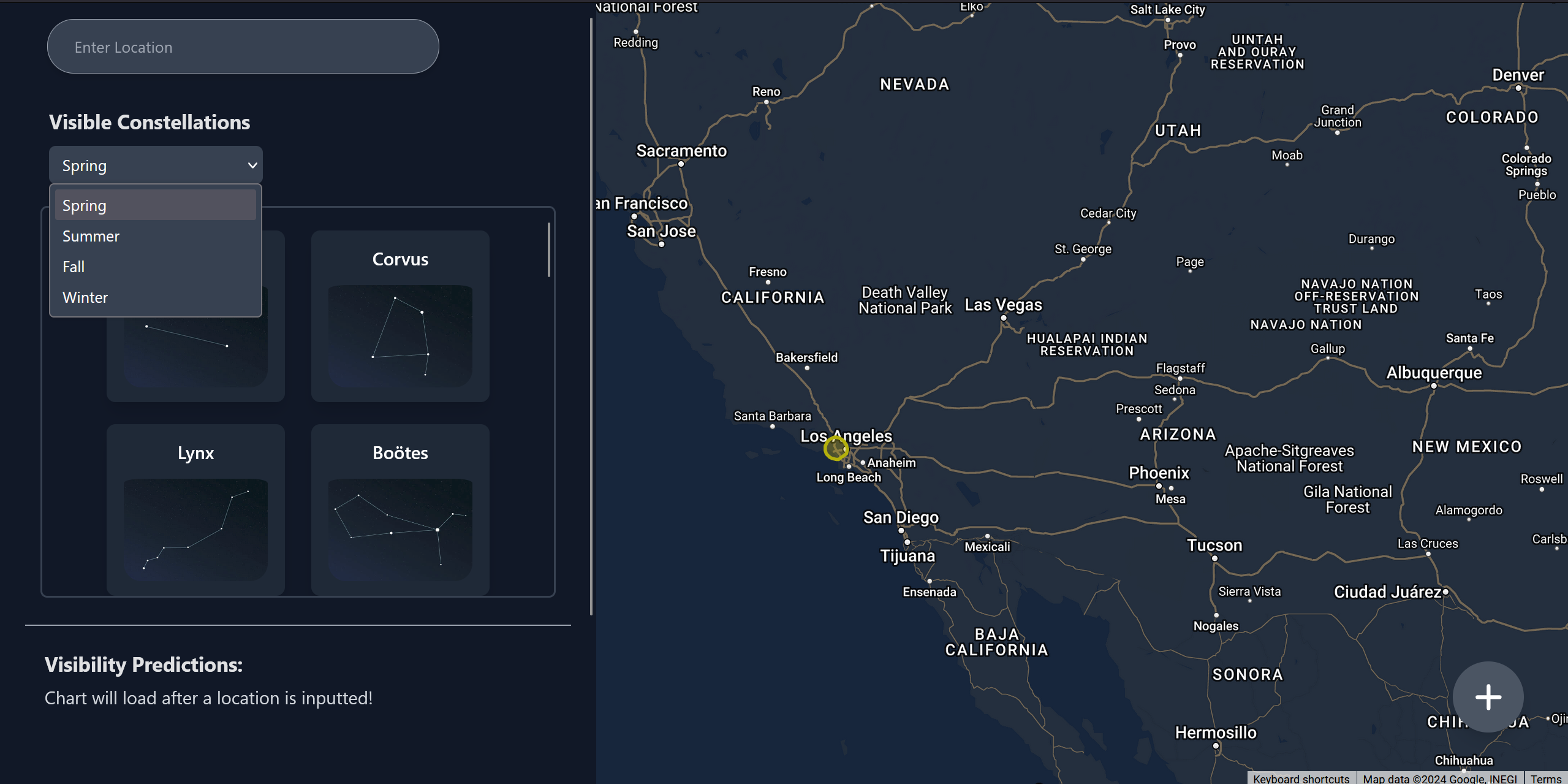
Task: Choose Fall in the season dropdown
Action: [74, 267]
